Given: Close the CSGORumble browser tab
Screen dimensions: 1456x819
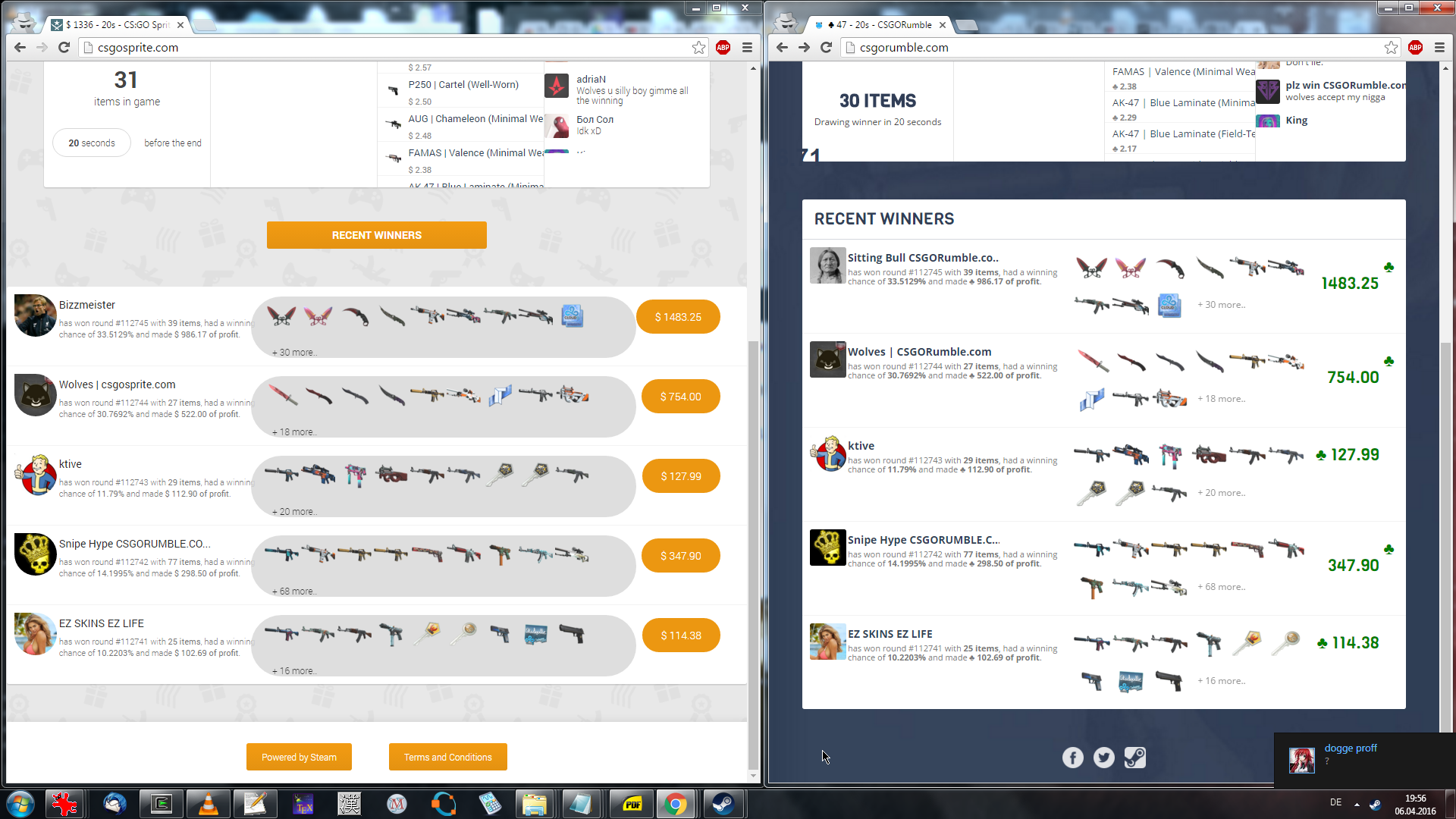Looking at the screenshot, I should (x=943, y=25).
